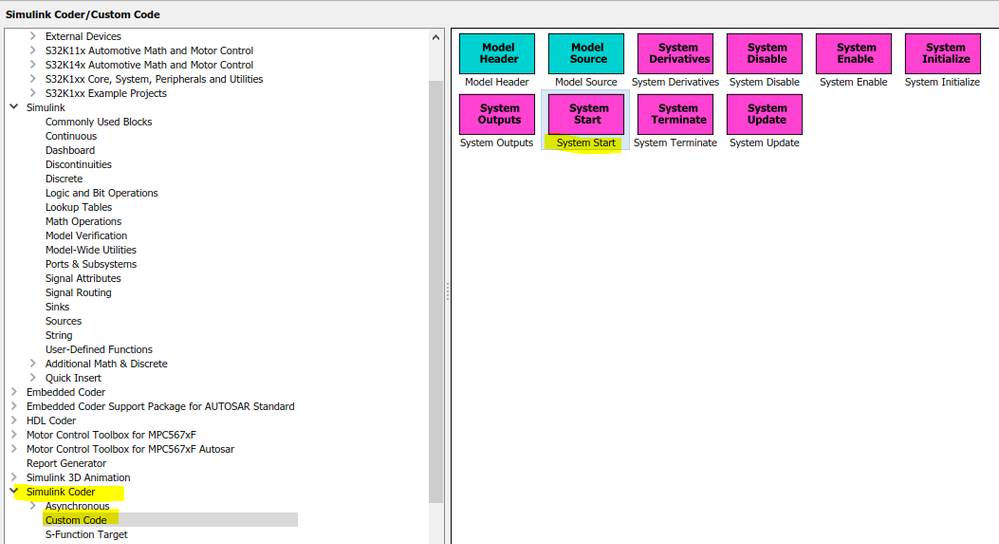
Task: Expand the HDL Coder library
Action: [x=14, y=420]
